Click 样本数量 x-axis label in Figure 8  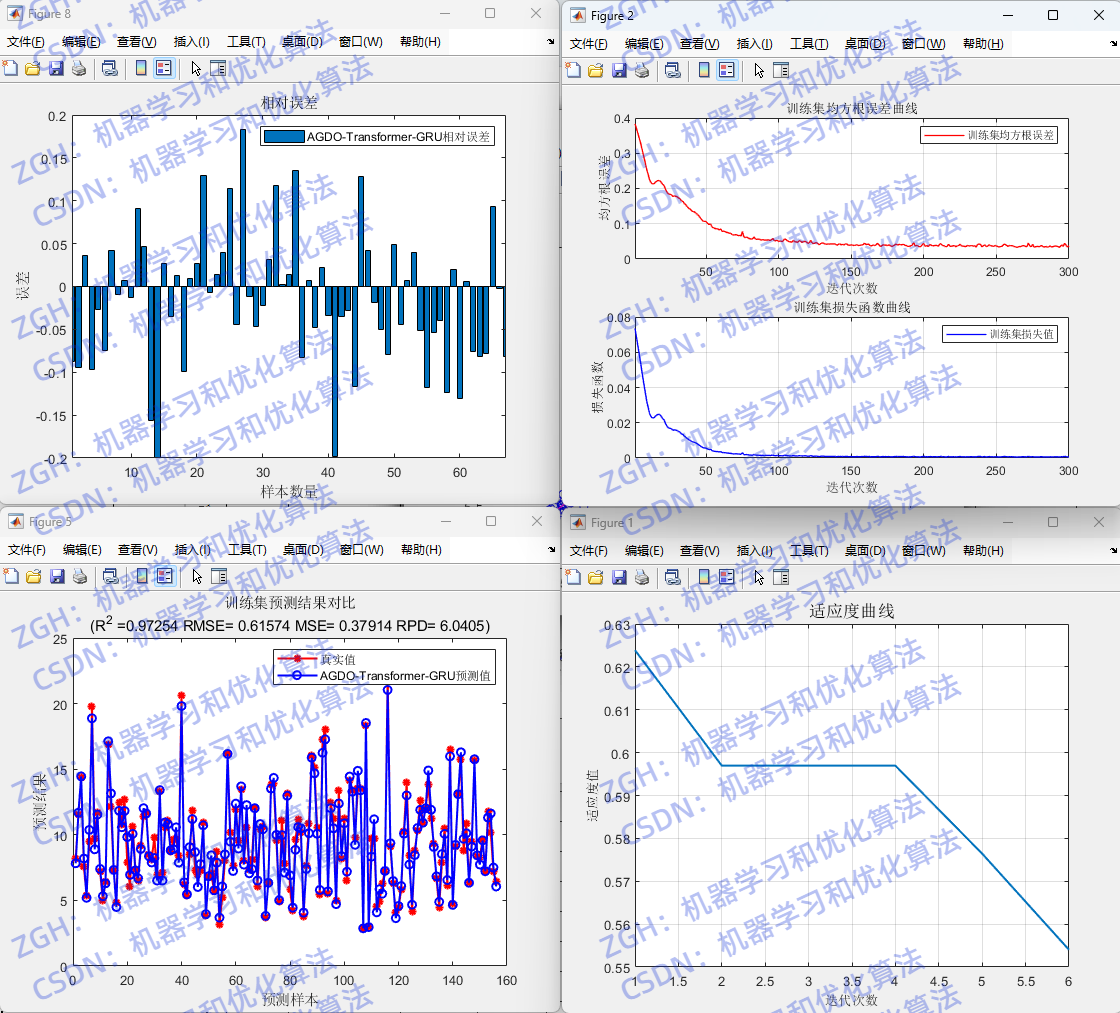289,491
